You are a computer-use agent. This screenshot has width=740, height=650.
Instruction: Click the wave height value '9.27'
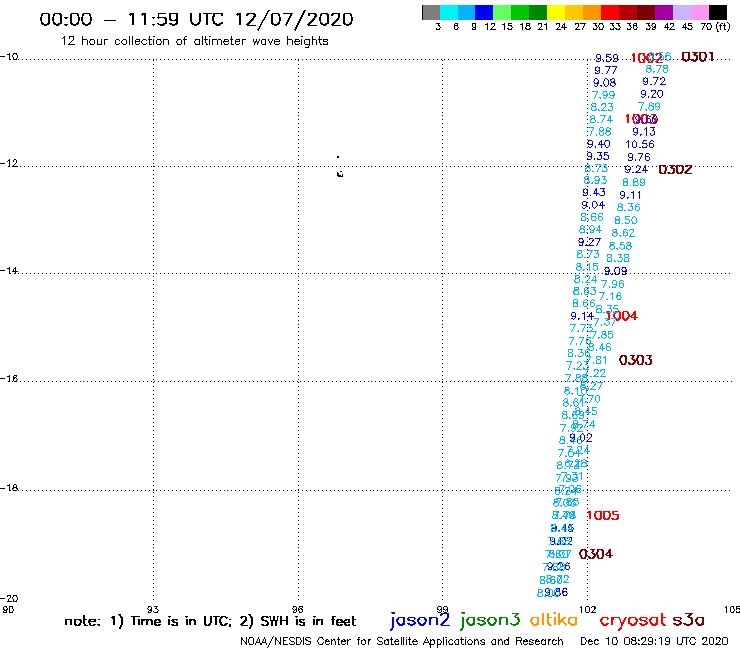point(589,242)
